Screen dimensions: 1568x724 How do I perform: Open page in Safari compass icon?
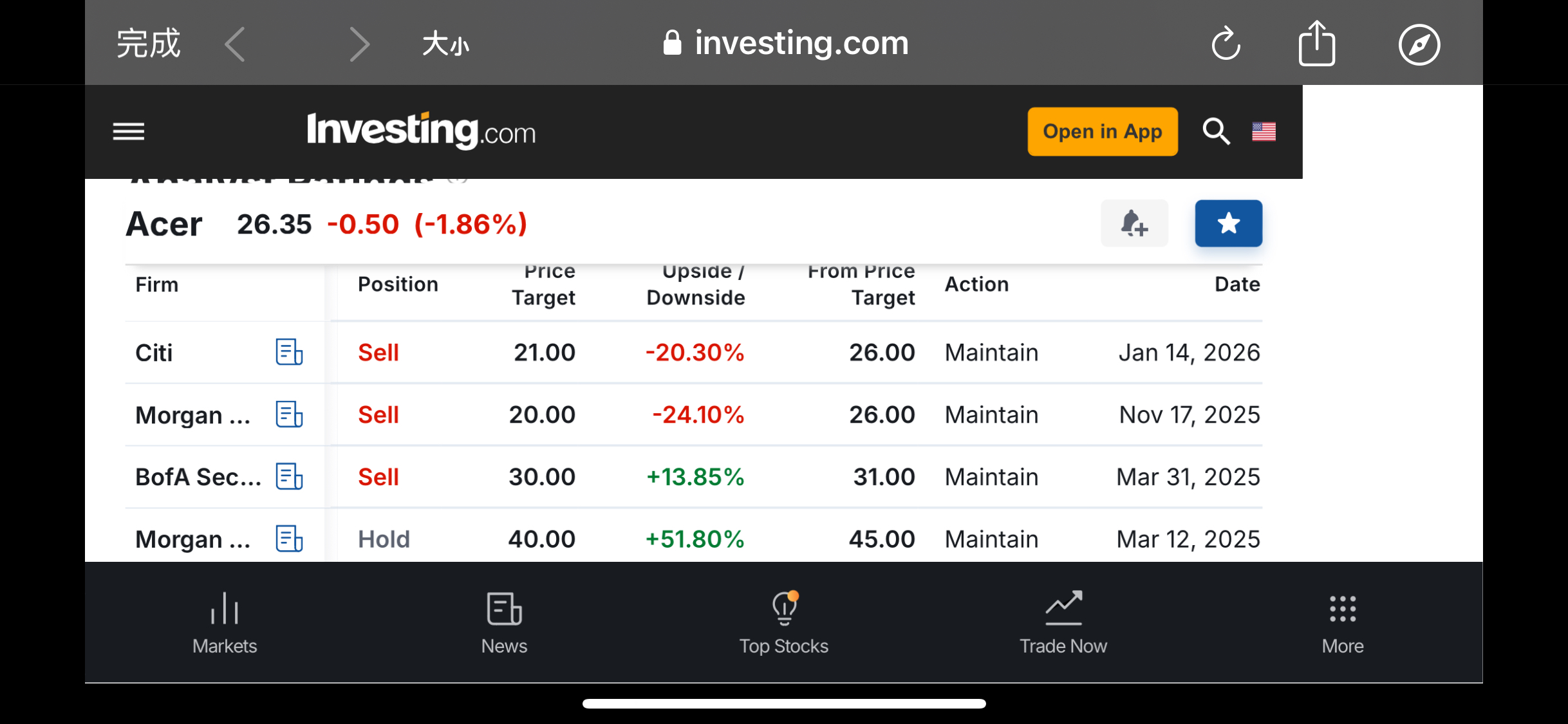[x=1419, y=44]
